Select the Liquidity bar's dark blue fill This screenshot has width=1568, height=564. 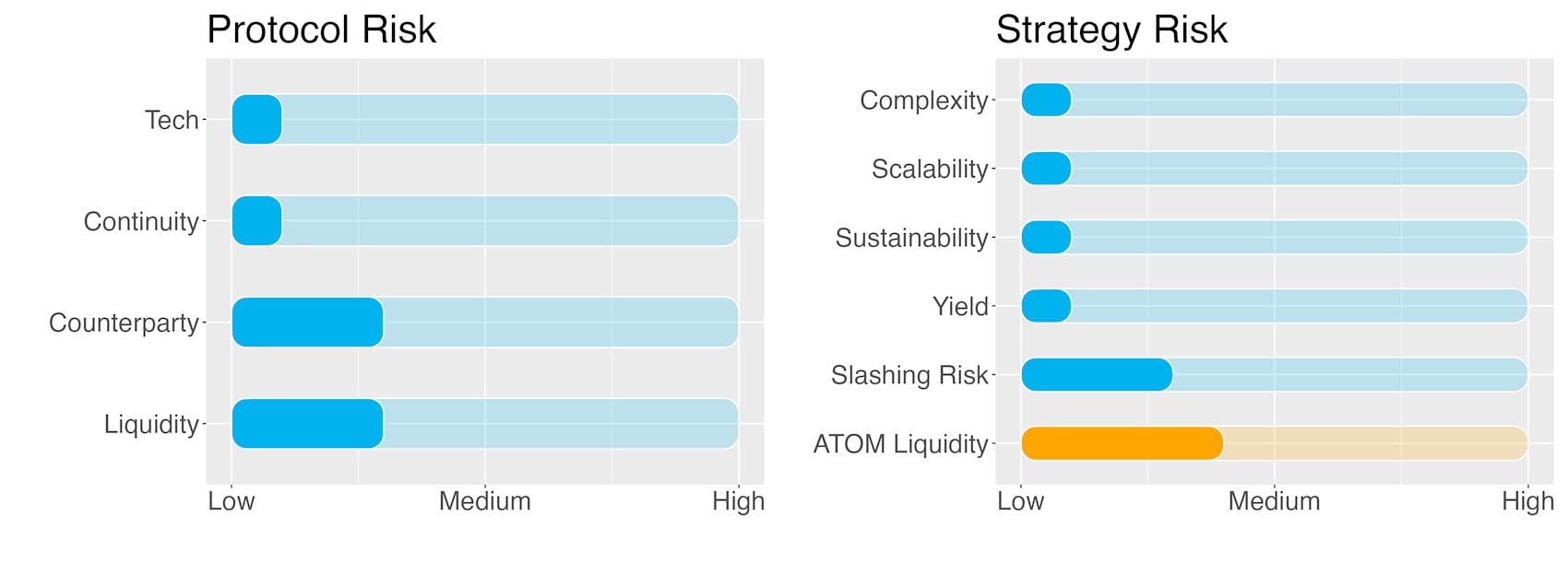pyautogui.click(x=307, y=424)
